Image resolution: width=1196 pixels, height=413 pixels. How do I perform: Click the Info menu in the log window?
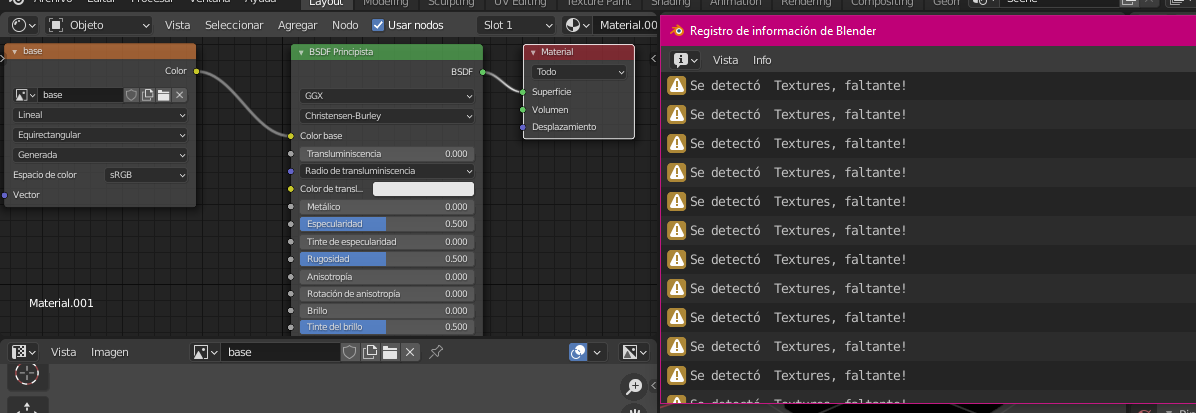click(x=762, y=60)
